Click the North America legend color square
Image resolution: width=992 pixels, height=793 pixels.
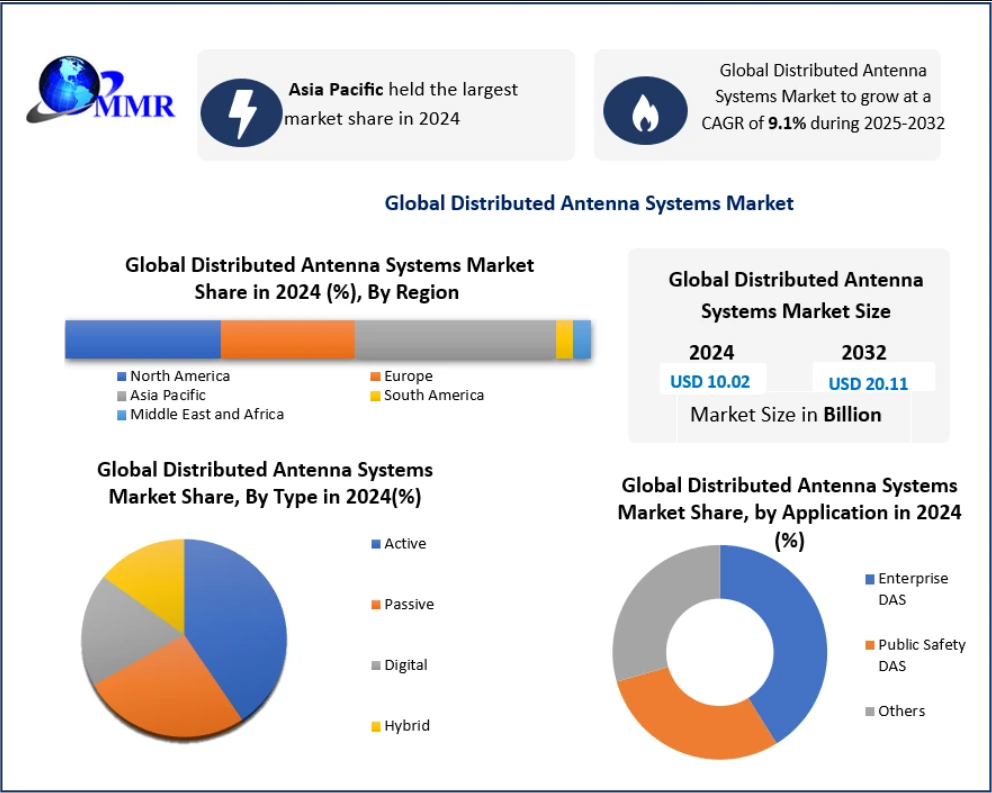[122, 377]
